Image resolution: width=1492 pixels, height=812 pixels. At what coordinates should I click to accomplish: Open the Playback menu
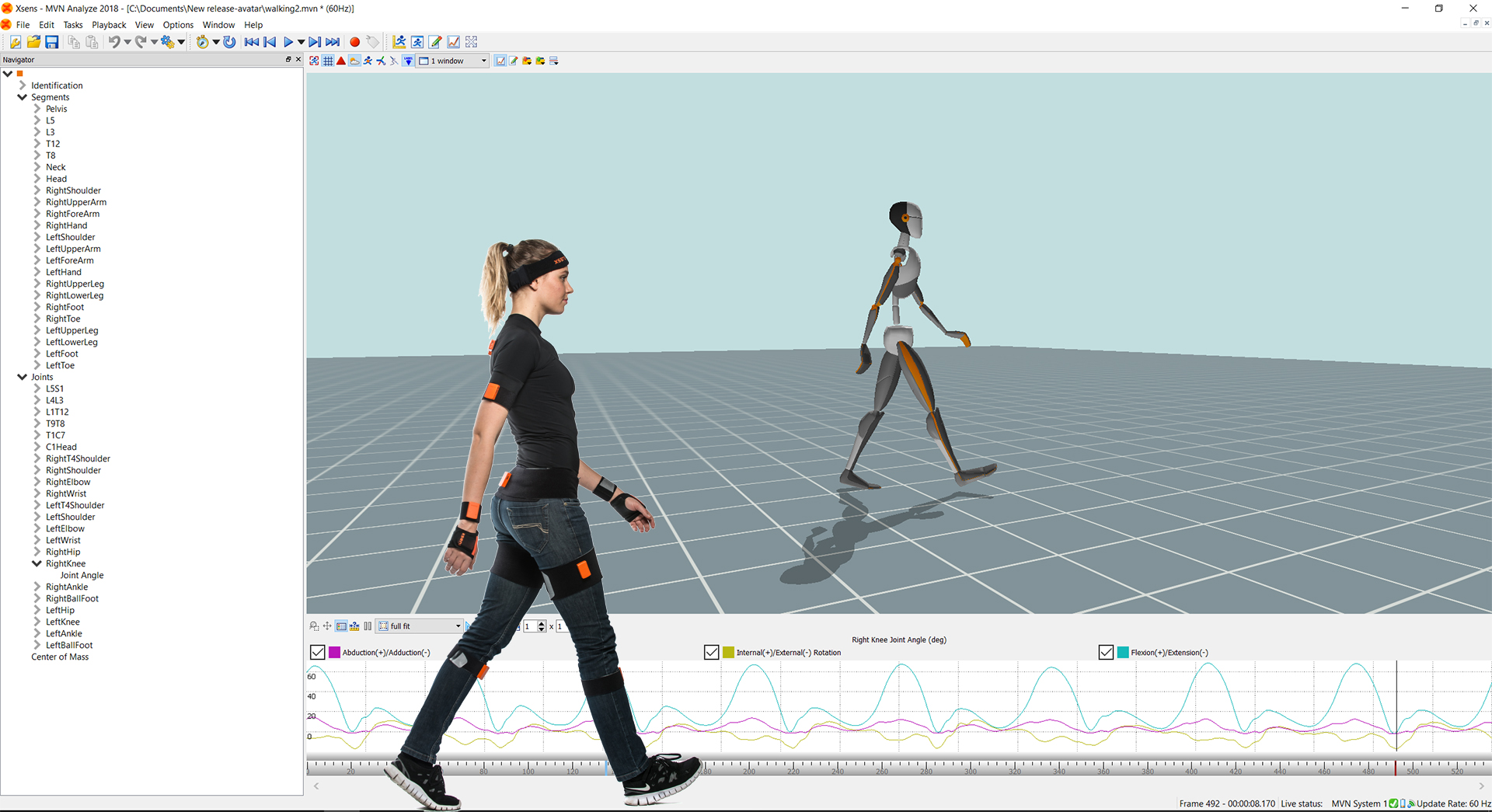point(109,25)
